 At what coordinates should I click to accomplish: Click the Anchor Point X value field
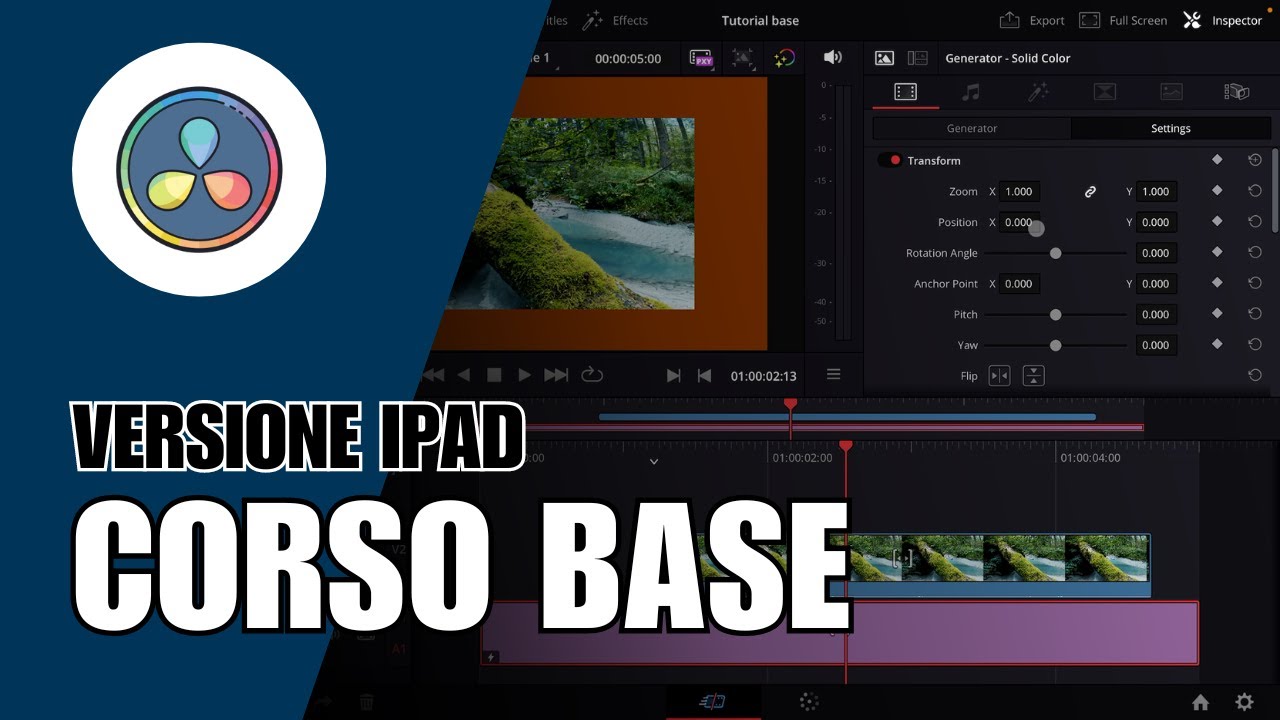pos(1019,284)
